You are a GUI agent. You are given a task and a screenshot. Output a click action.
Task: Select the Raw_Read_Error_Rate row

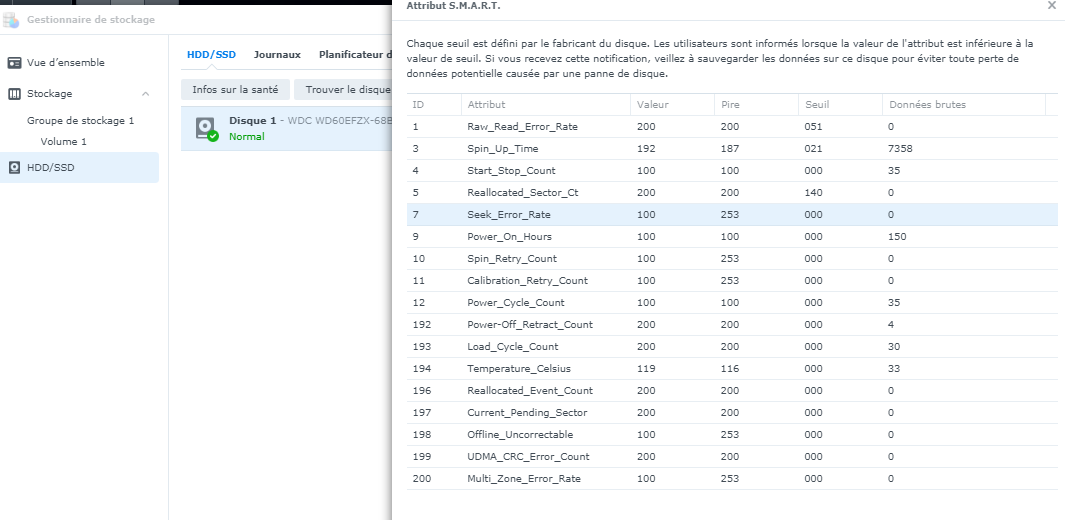pos(732,126)
